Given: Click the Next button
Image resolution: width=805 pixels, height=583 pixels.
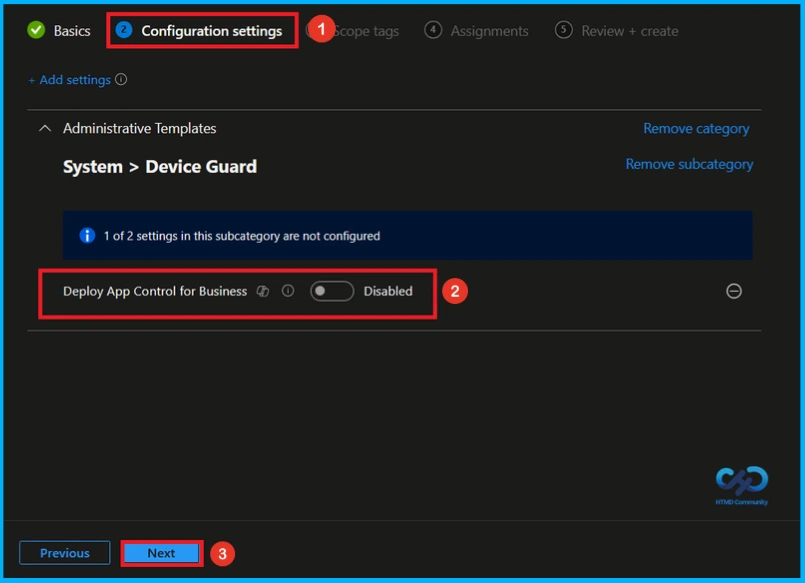Looking at the screenshot, I should pyautogui.click(x=161, y=553).
